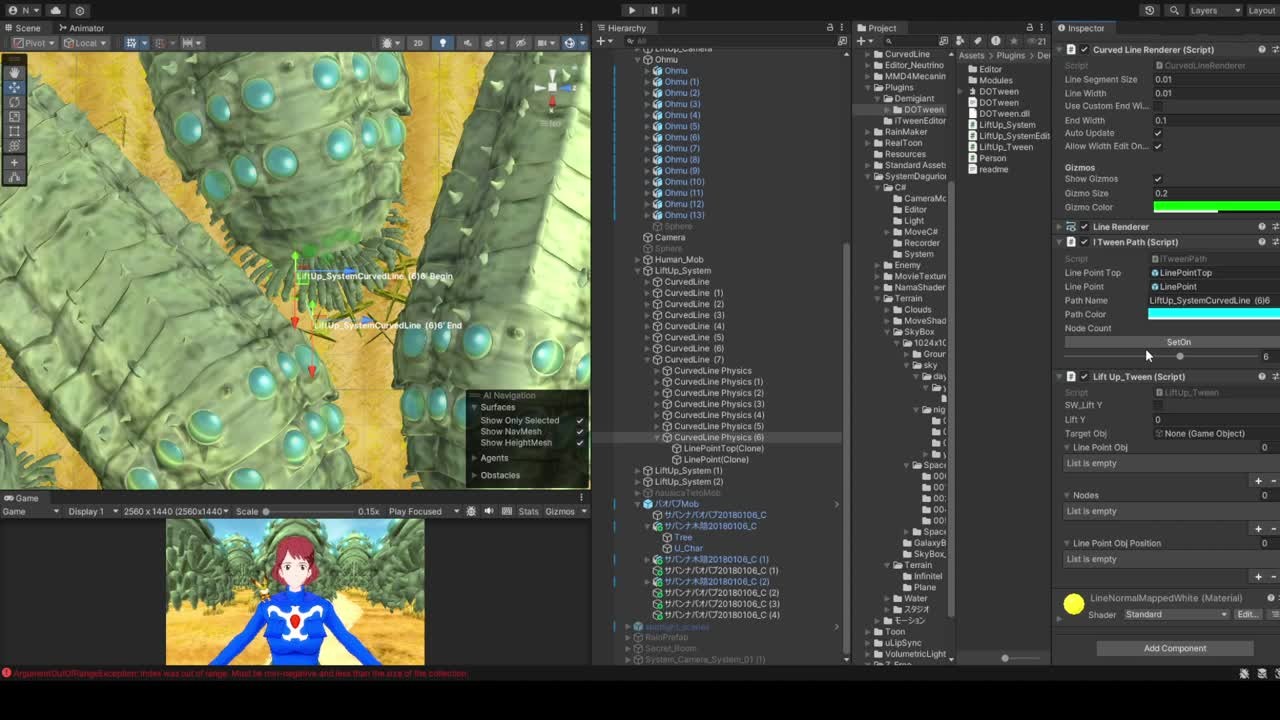Uncheck the Auto Update checkbox

click(1158, 133)
